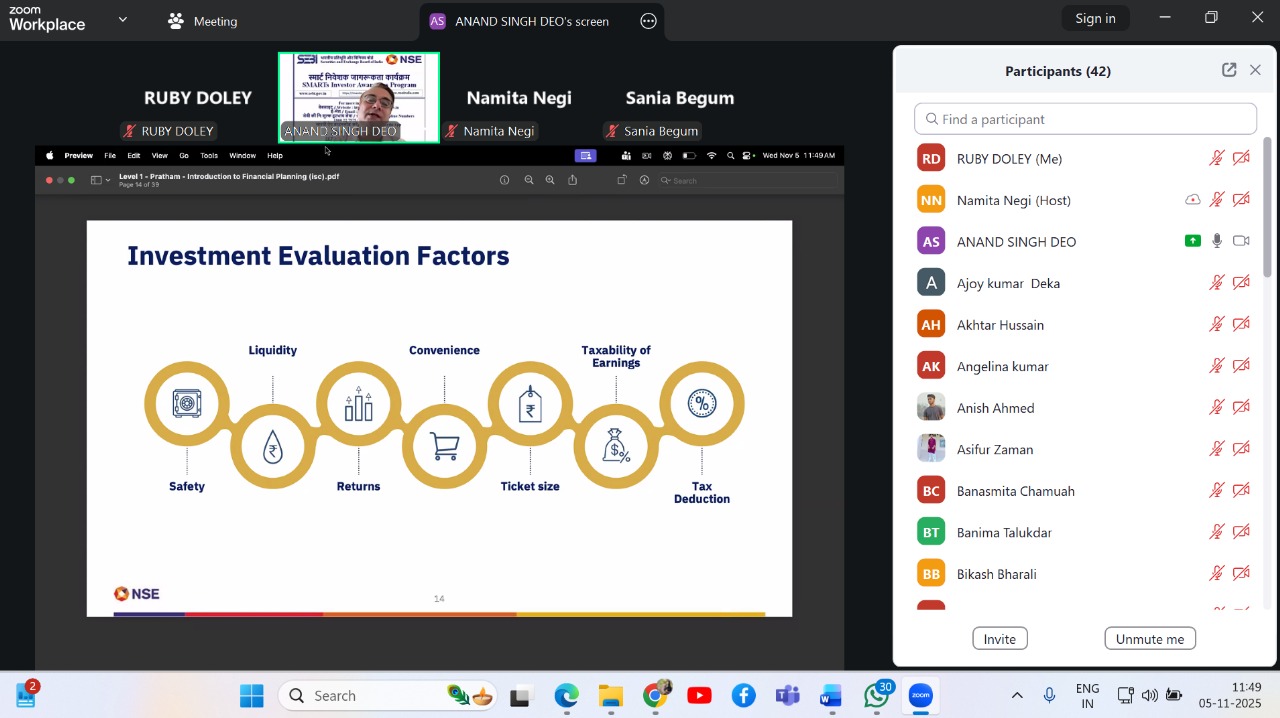1280x718 pixels.
Task: Switch to the Meeting tab
Action: click(203, 21)
